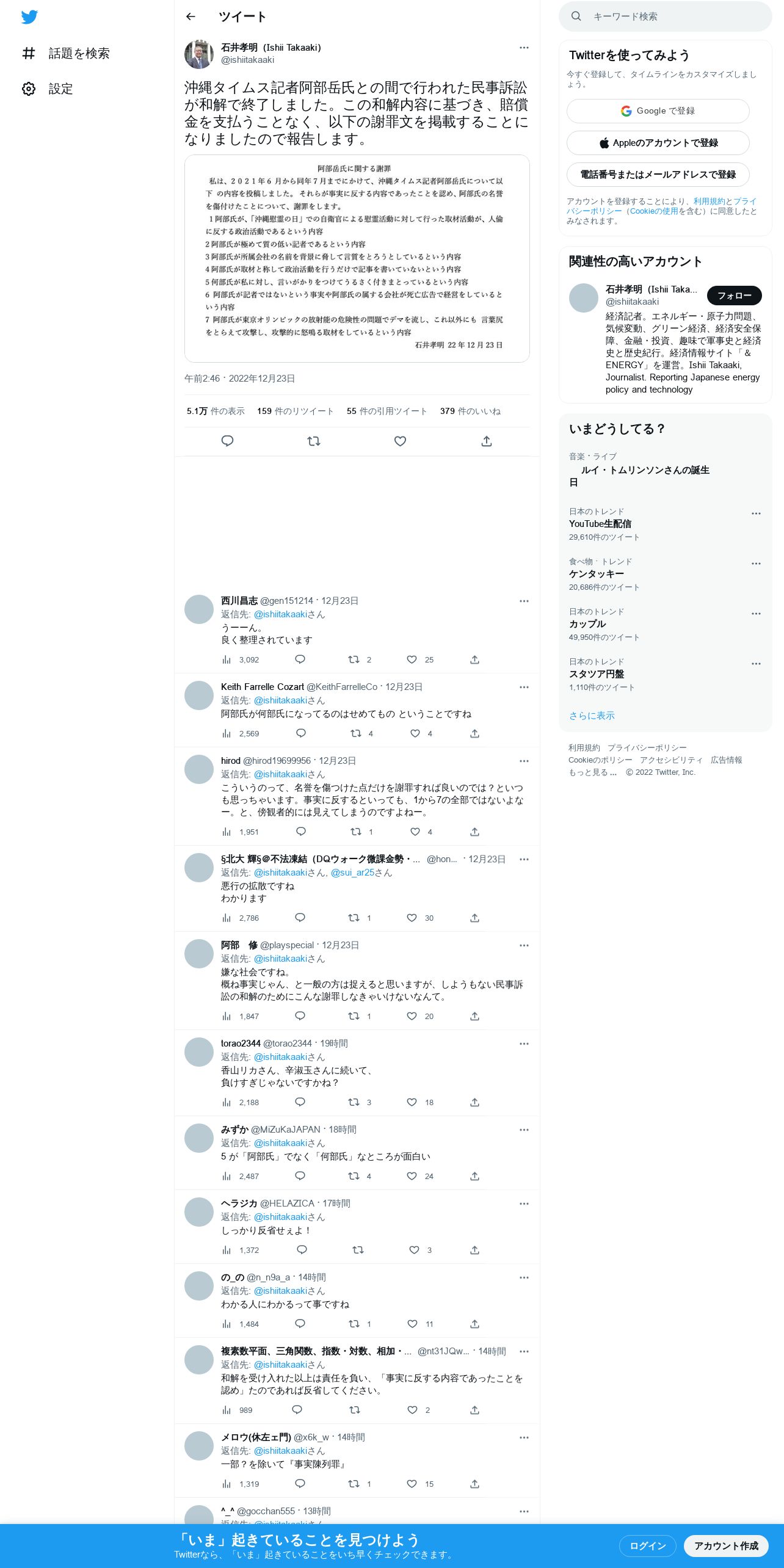Image resolution: width=784 pixels, height=1568 pixels.
Task: Reply to the main tweet
Action: pos(227,441)
